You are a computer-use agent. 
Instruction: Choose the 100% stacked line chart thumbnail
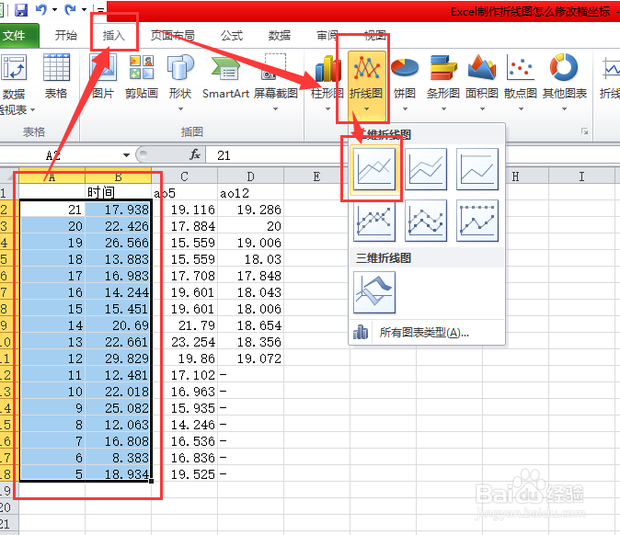click(477, 169)
